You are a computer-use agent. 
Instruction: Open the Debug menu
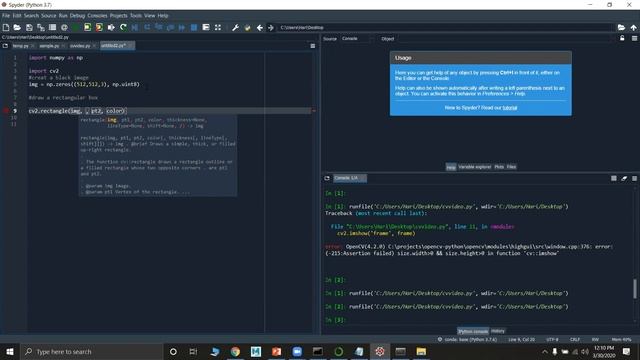77,16
